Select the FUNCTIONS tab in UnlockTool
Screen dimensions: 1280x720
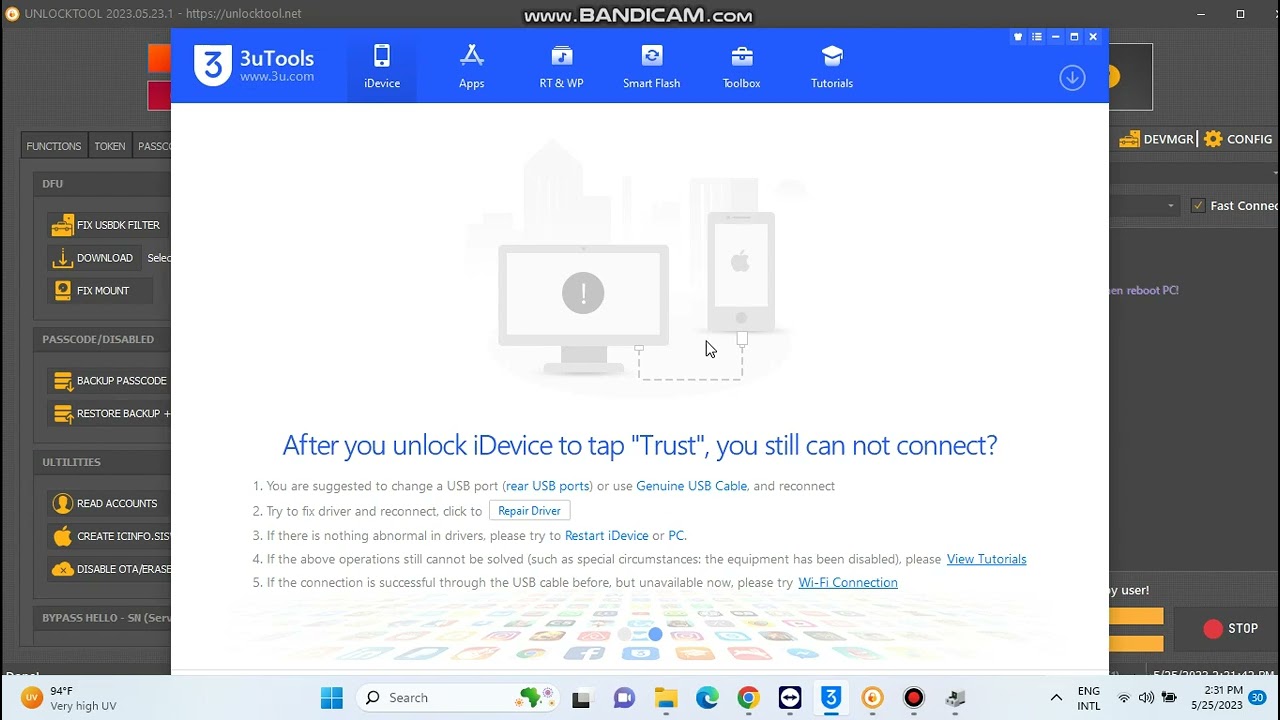(54, 146)
